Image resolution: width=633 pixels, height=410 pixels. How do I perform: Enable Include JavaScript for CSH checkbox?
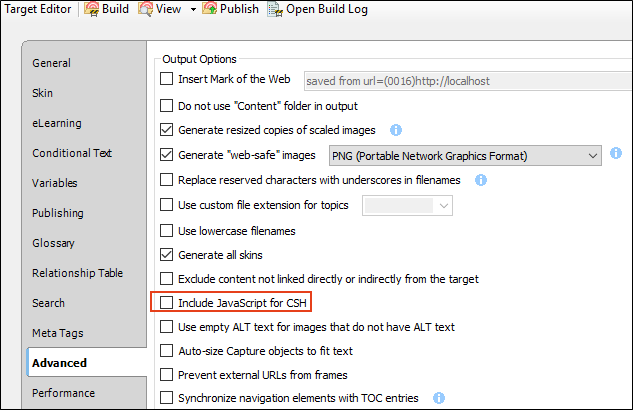166,303
